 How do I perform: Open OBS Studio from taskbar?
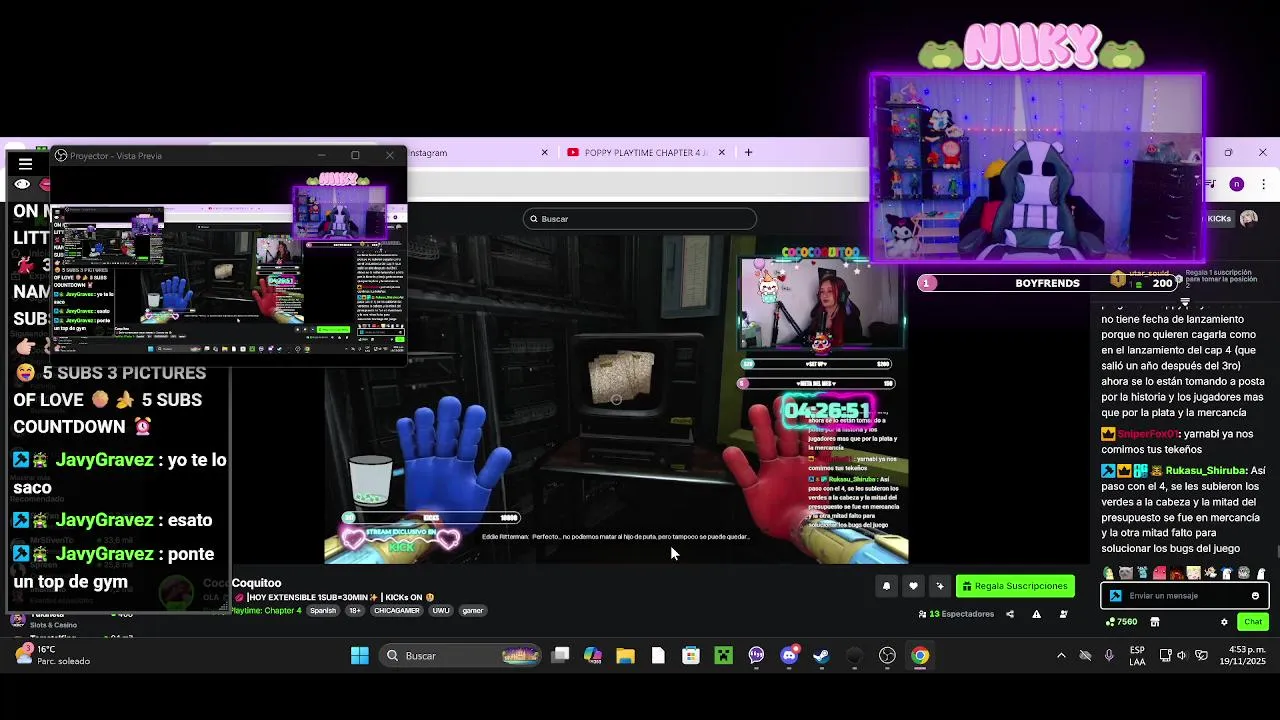pos(887,656)
